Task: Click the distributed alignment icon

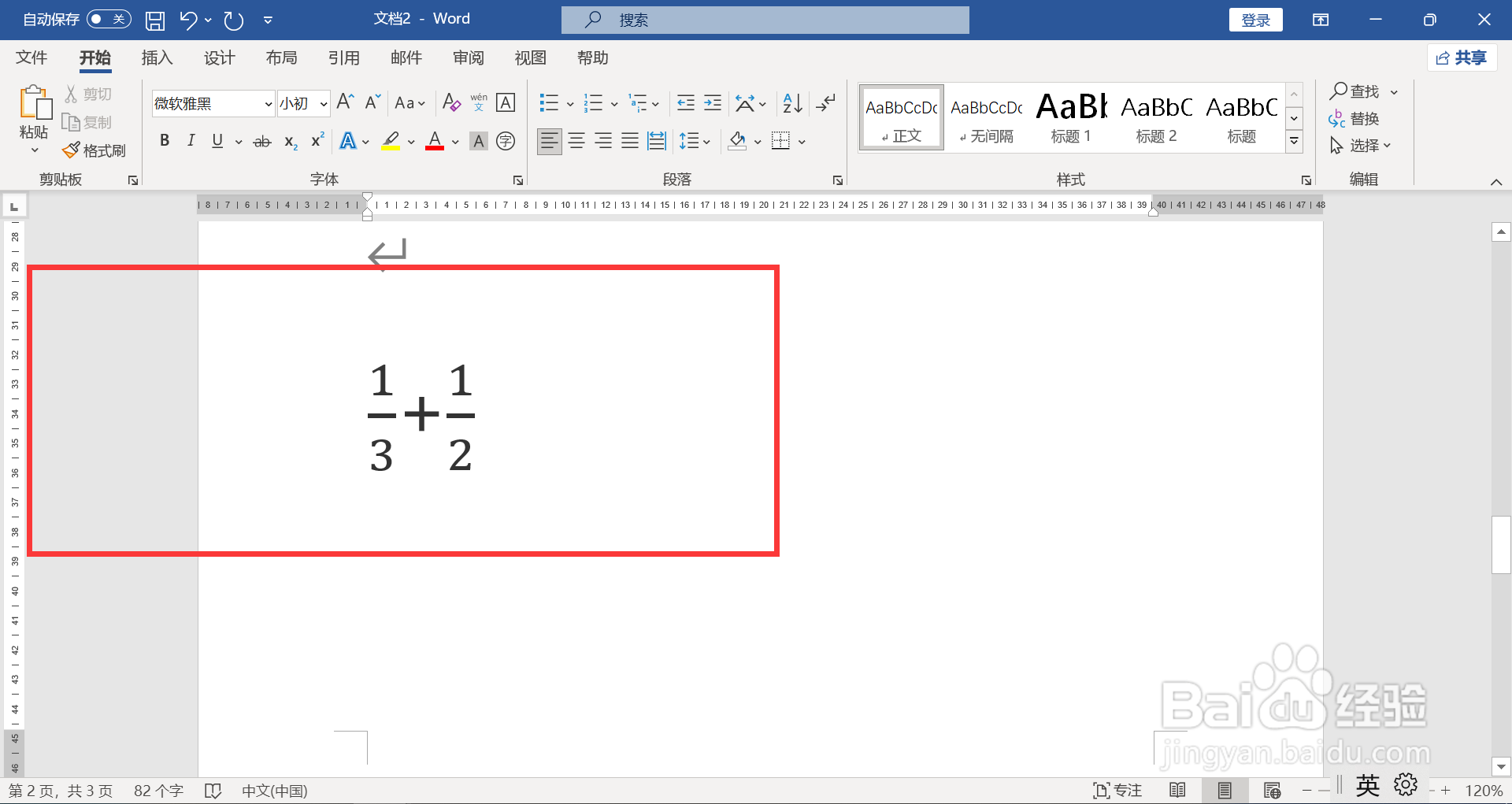Action: coord(656,141)
